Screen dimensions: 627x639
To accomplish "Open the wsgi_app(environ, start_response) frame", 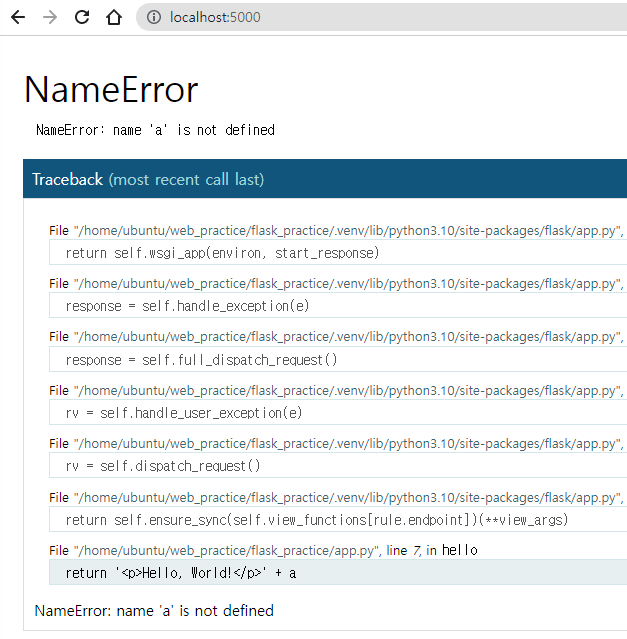I will pyautogui.click(x=338, y=253).
